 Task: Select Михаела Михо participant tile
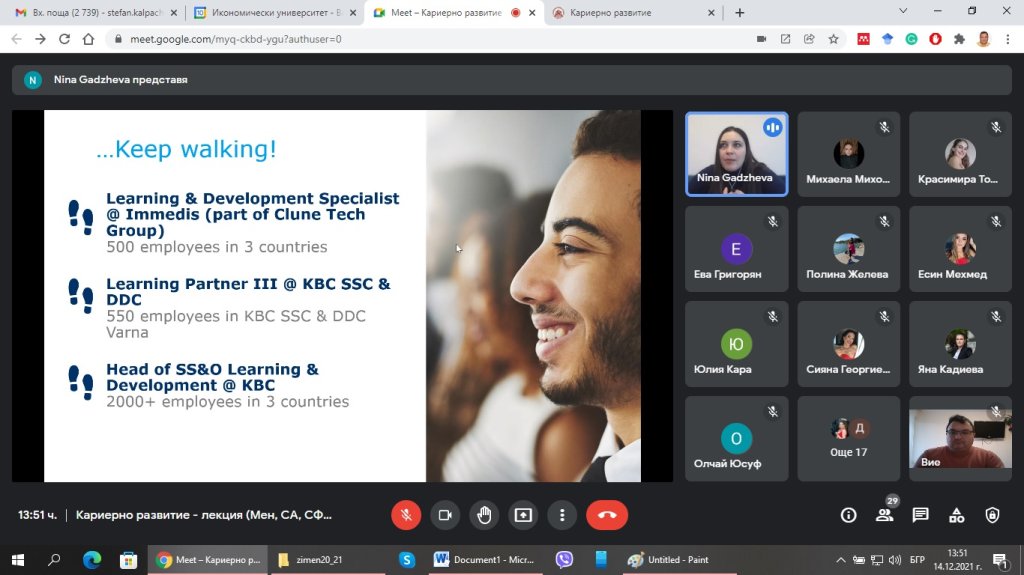point(848,154)
